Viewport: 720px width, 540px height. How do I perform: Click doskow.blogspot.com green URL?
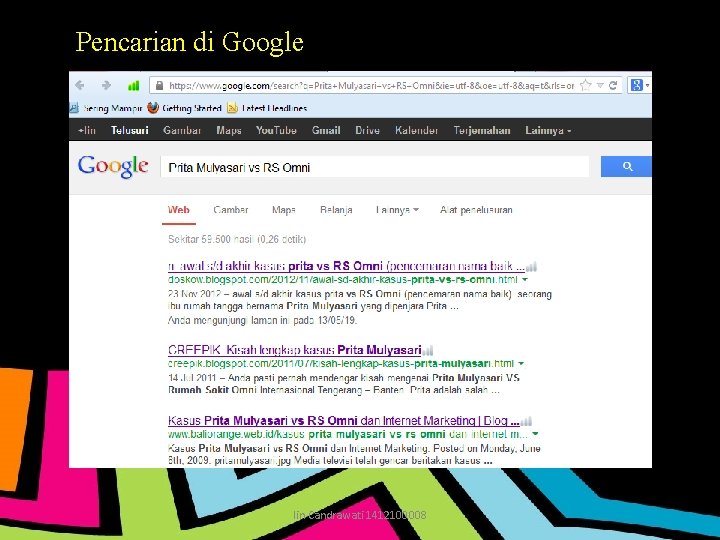[343, 280]
